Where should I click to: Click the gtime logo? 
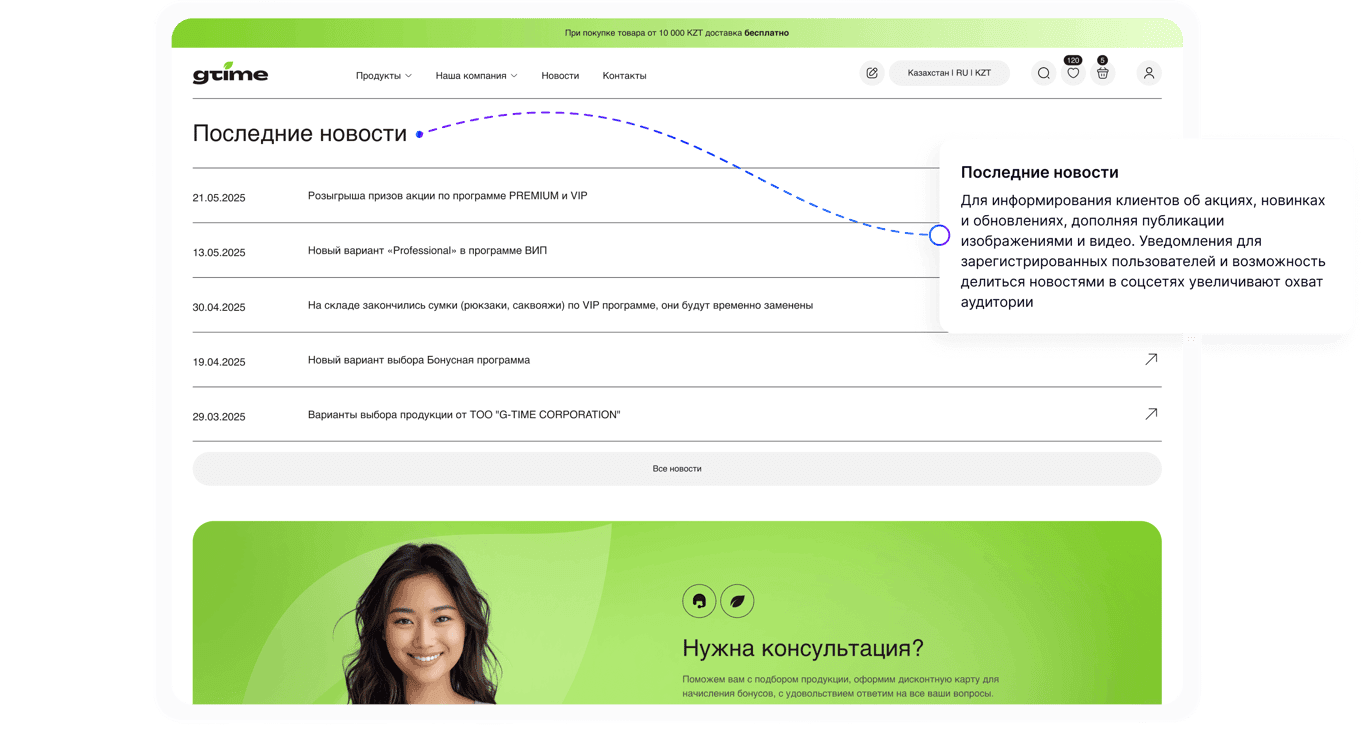(230, 72)
